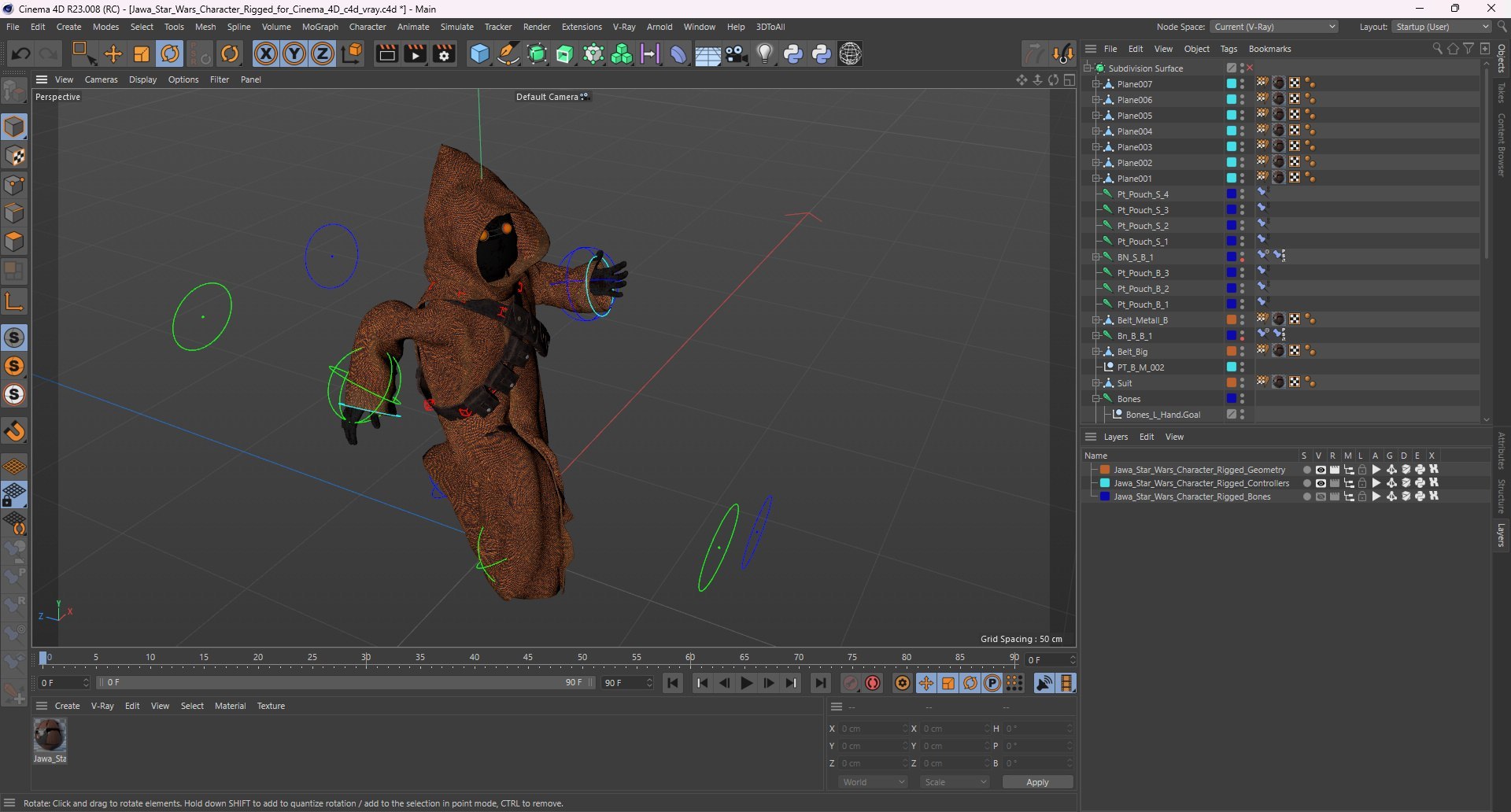This screenshot has height=812, width=1511.
Task: Activate the Rotate tool
Action: point(170,54)
